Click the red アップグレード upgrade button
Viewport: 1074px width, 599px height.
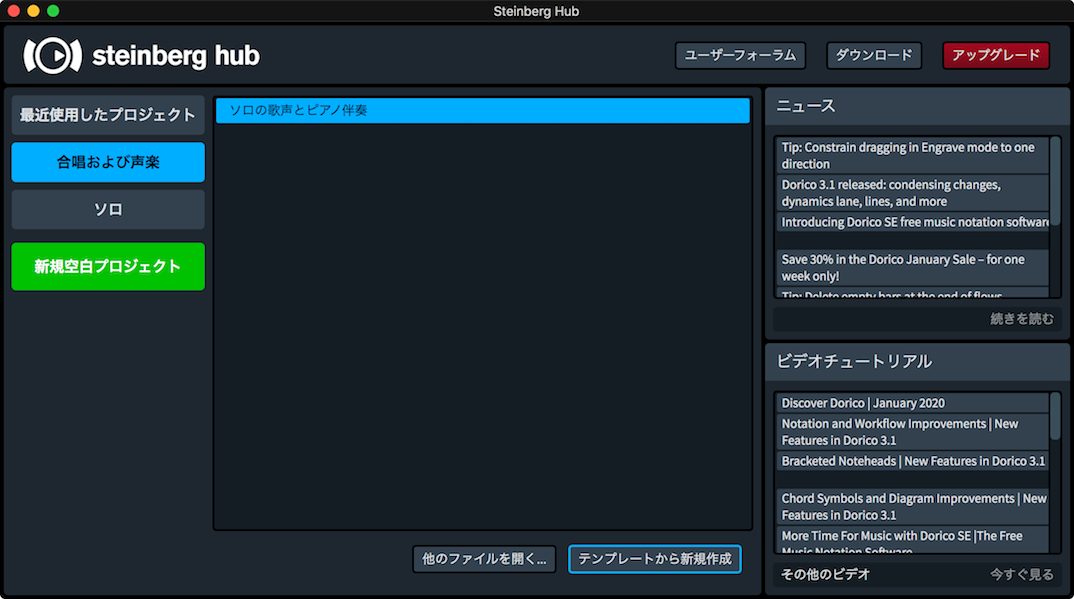point(996,55)
